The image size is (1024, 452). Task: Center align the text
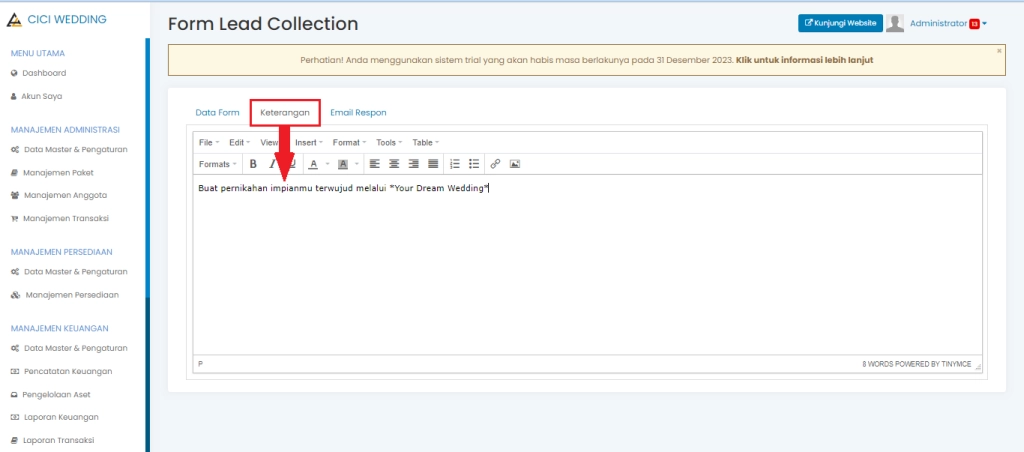click(x=394, y=164)
